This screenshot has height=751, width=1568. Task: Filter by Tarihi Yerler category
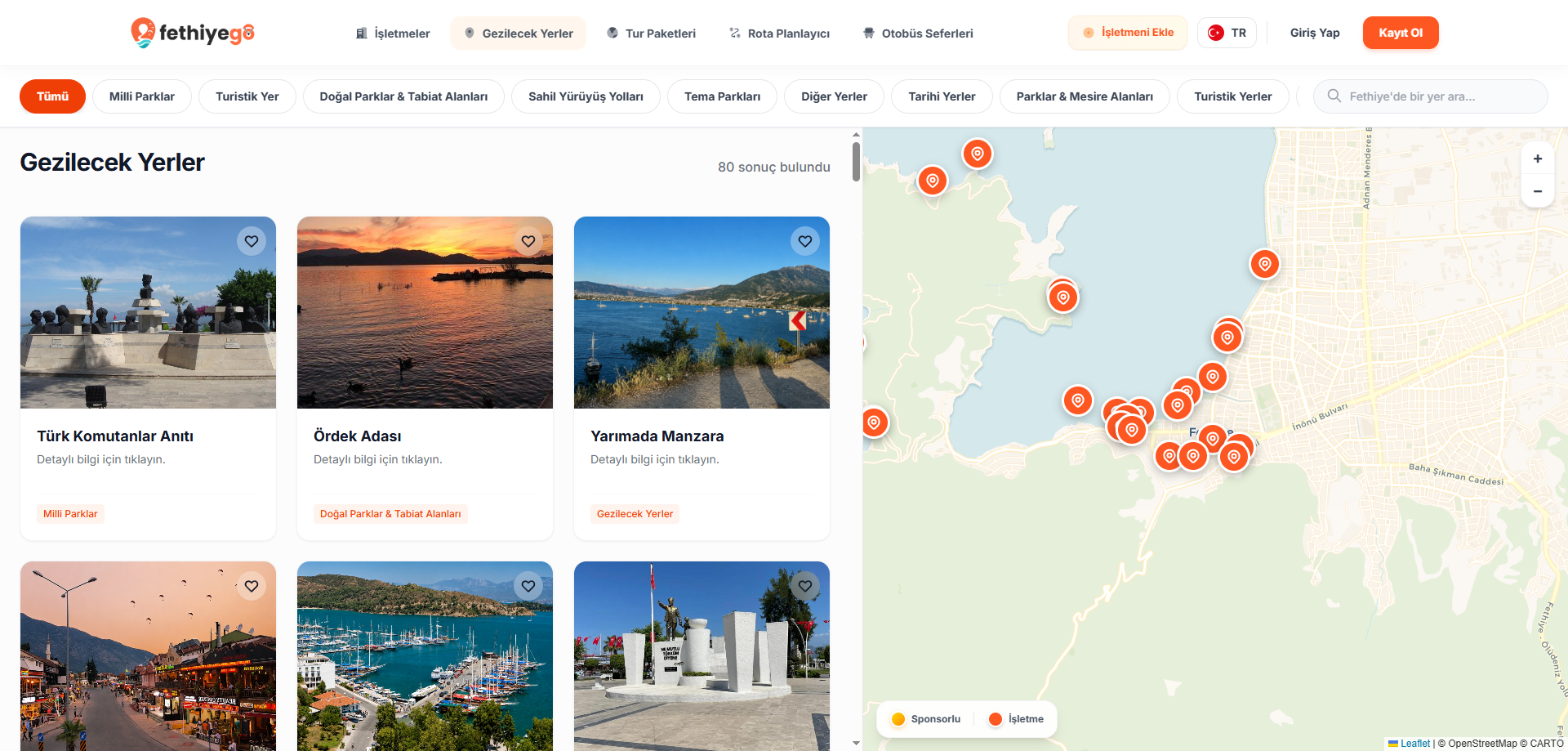(x=942, y=96)
